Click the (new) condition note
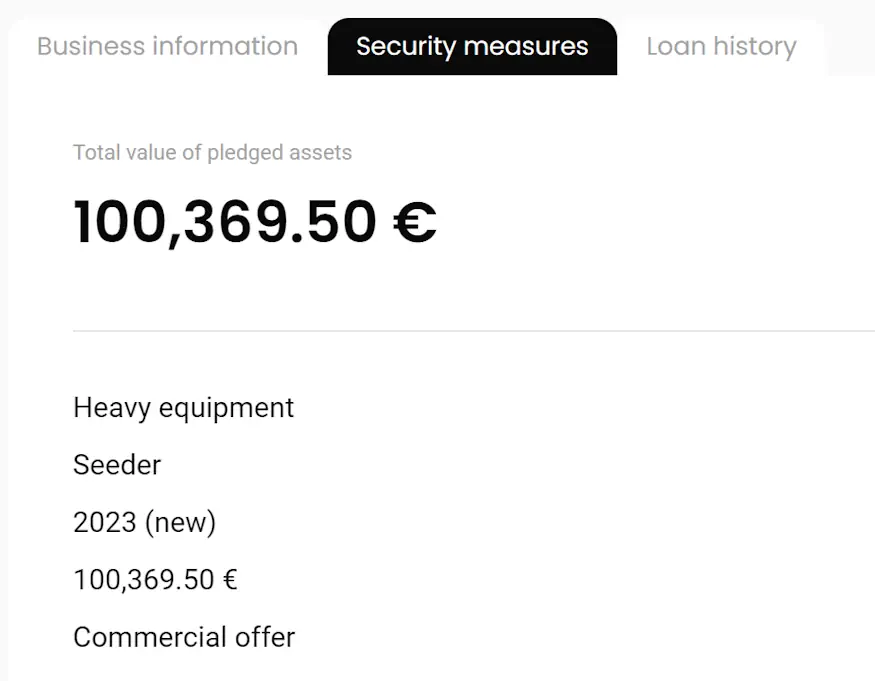 (x=181, y=522)
